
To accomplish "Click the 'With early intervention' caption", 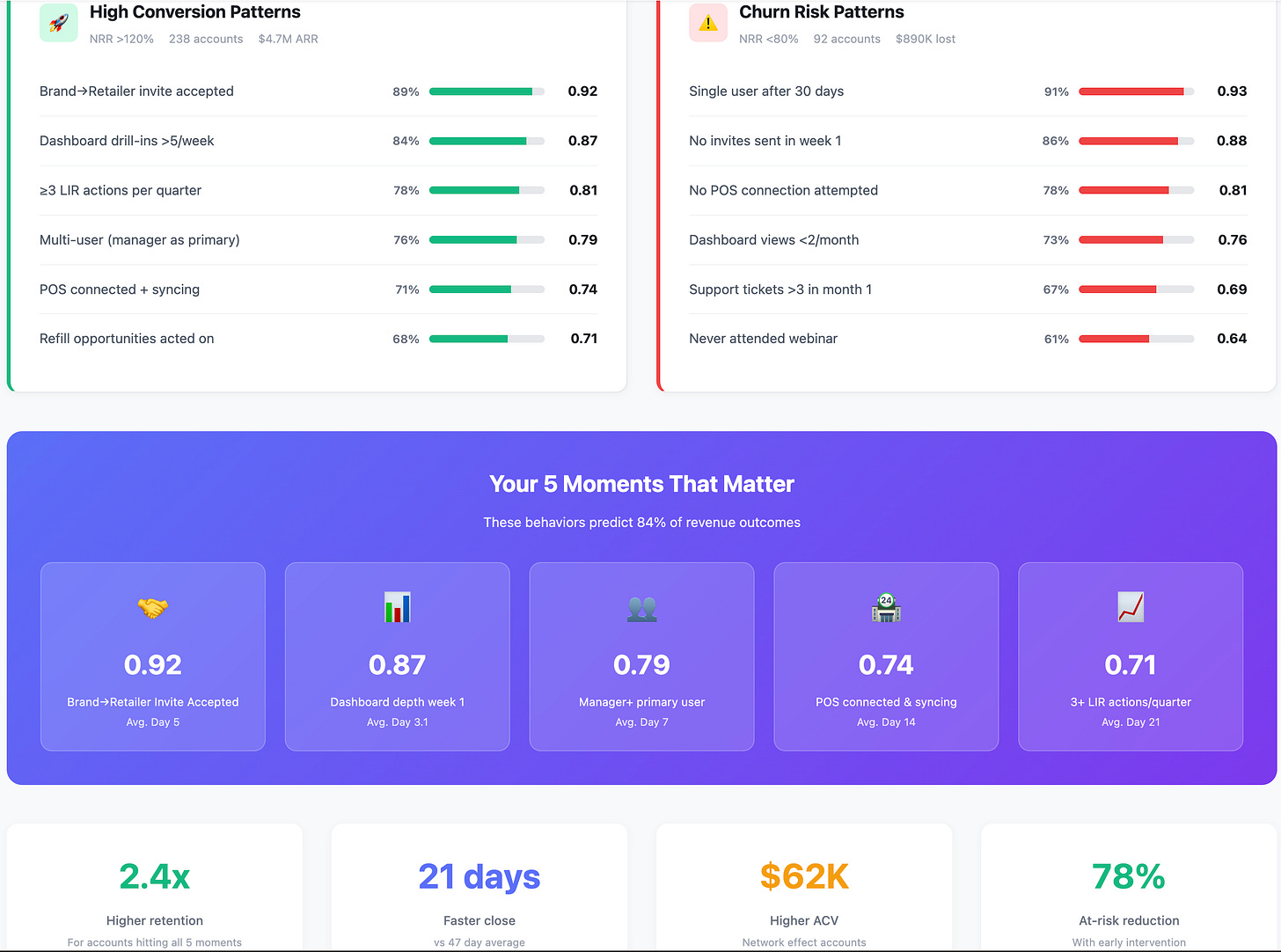I will [1129, 942].
